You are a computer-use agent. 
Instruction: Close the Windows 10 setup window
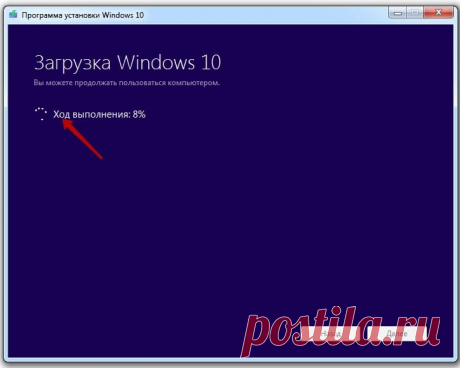coord(438,13)
